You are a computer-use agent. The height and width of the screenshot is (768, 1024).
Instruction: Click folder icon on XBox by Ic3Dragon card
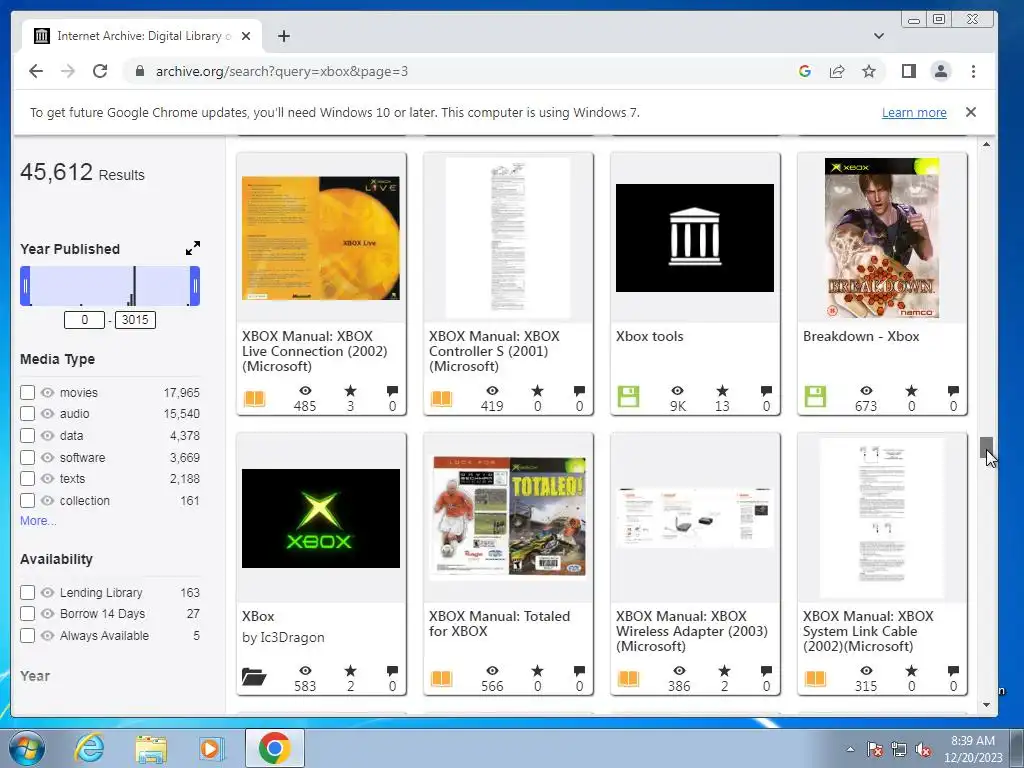coord(254,677)
